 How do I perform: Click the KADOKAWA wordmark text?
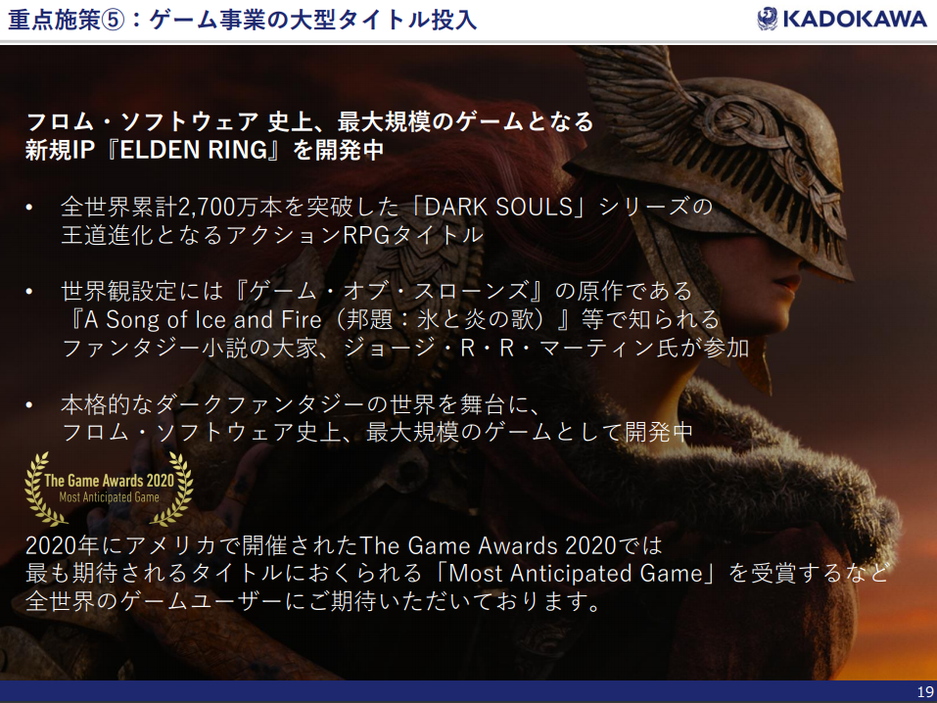tap(855, 19)
